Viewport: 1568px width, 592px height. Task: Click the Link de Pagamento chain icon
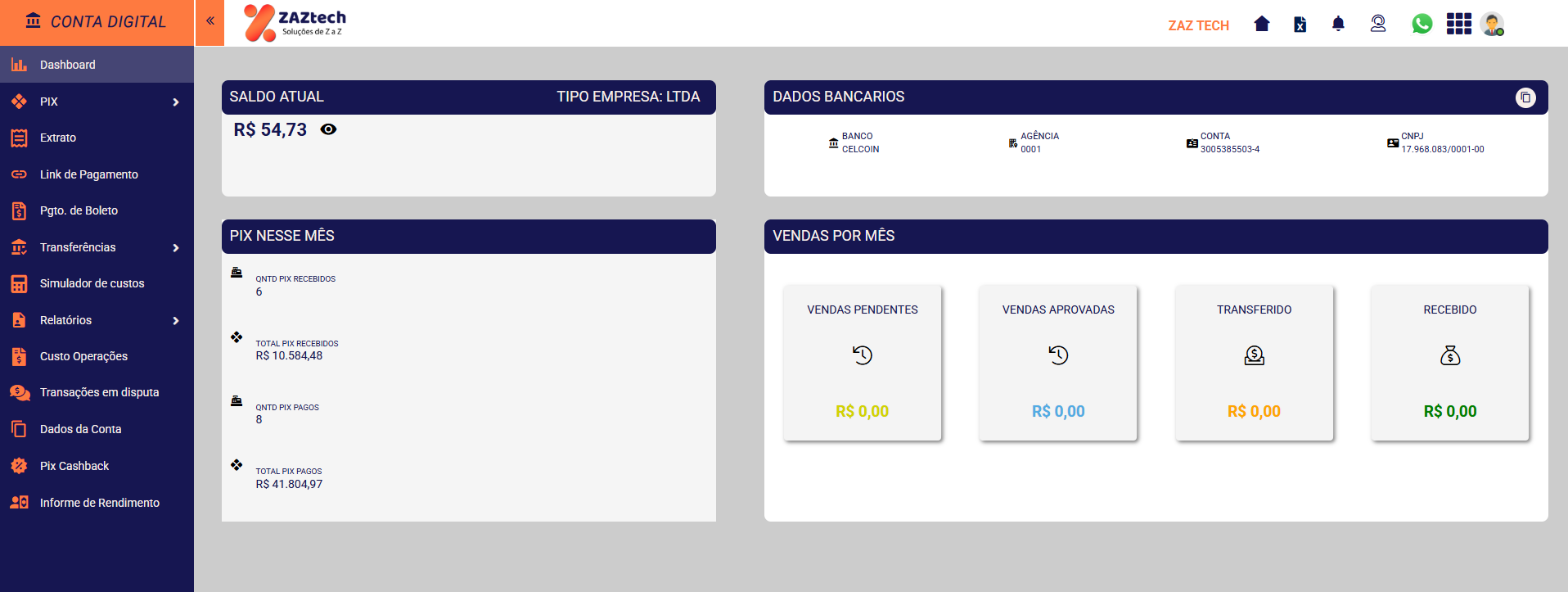[19, 174]
